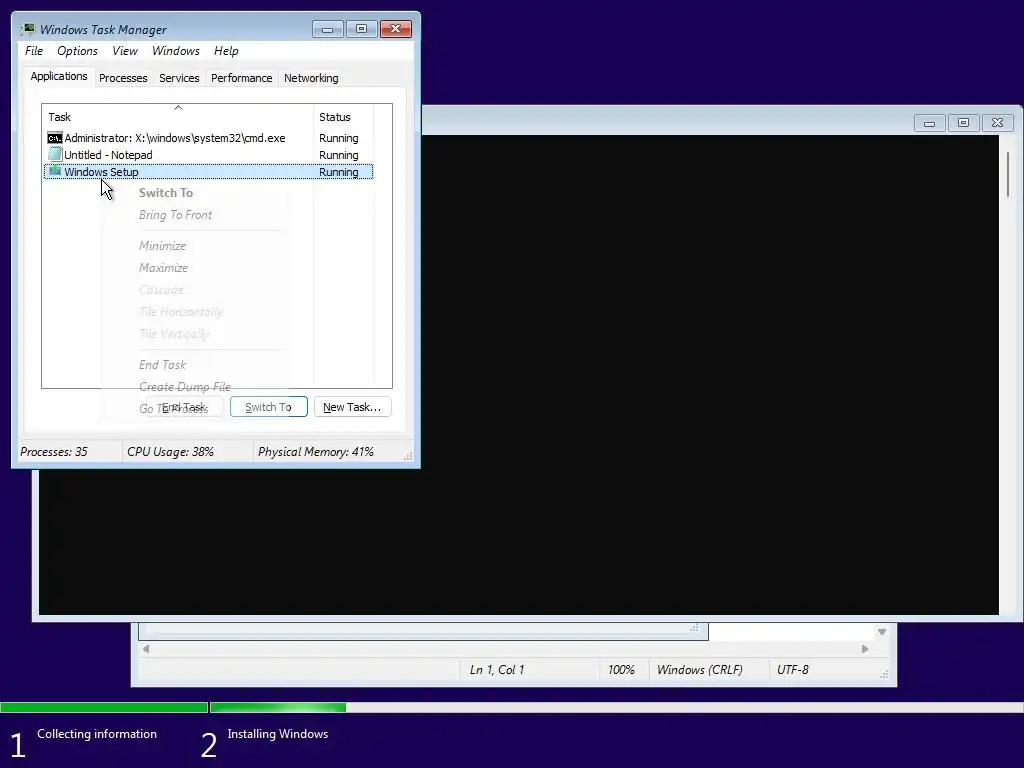1024x768 pixels.
Task: Choose Switch To in the context menu
Action: click(x=166, y=193)
